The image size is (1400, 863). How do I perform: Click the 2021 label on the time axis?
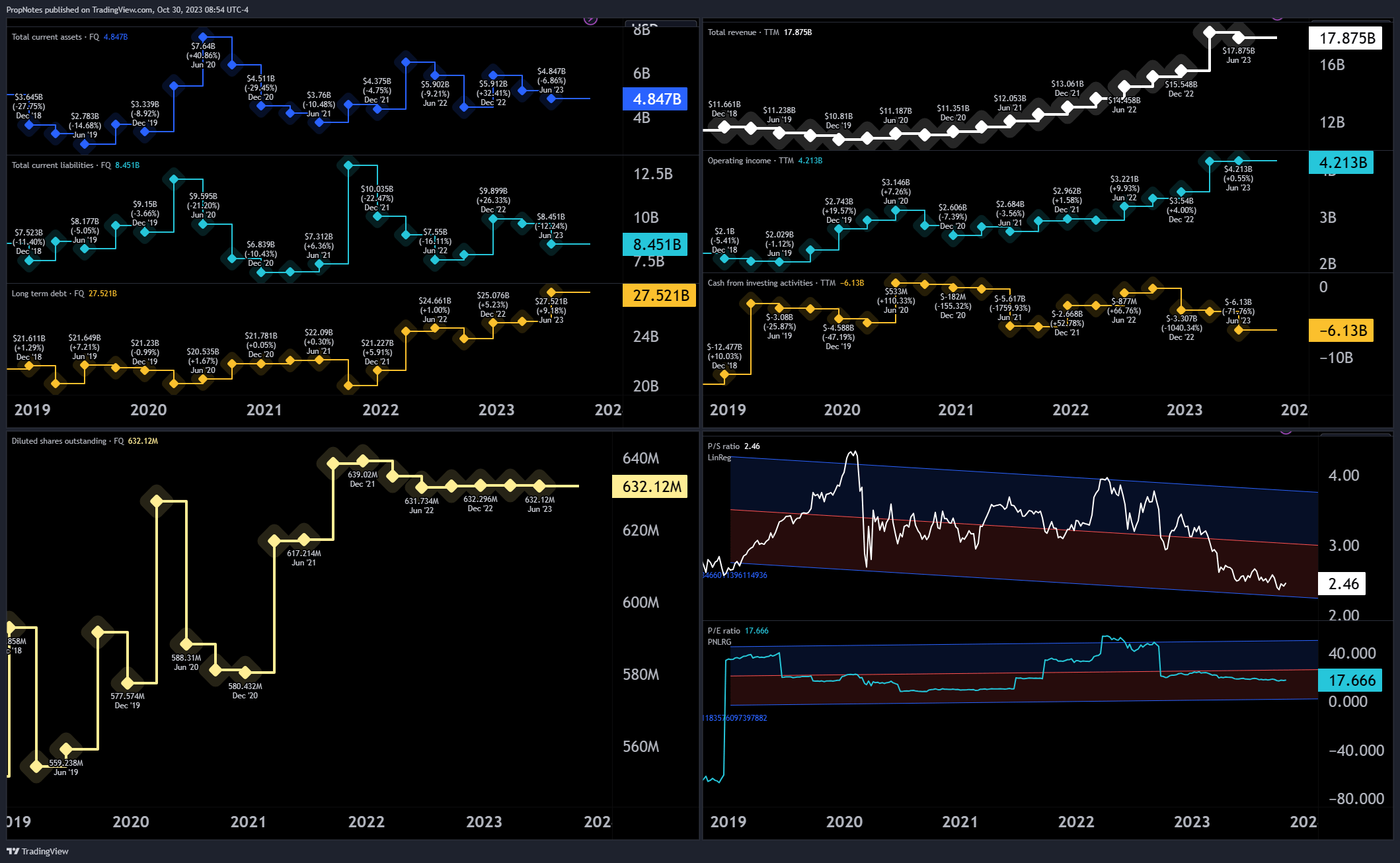[264, 410]
